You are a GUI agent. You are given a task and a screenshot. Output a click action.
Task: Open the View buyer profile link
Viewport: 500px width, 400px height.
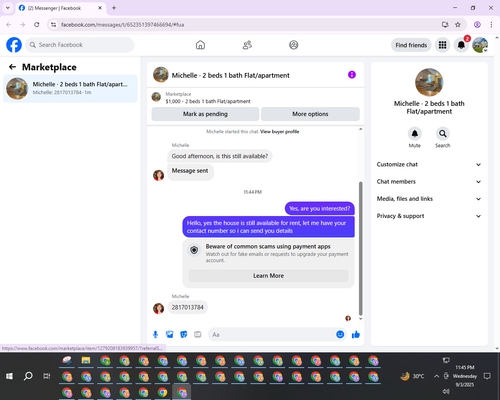tap(279, 132)
